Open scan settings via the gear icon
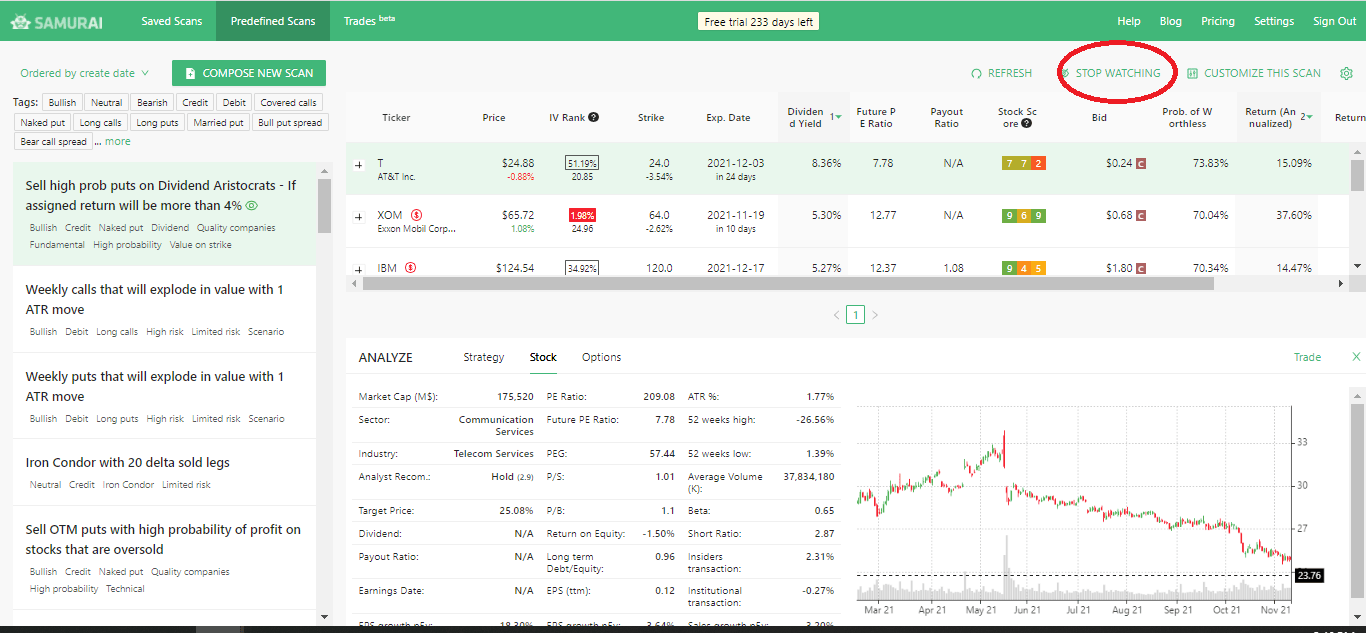 [1346, 73]
